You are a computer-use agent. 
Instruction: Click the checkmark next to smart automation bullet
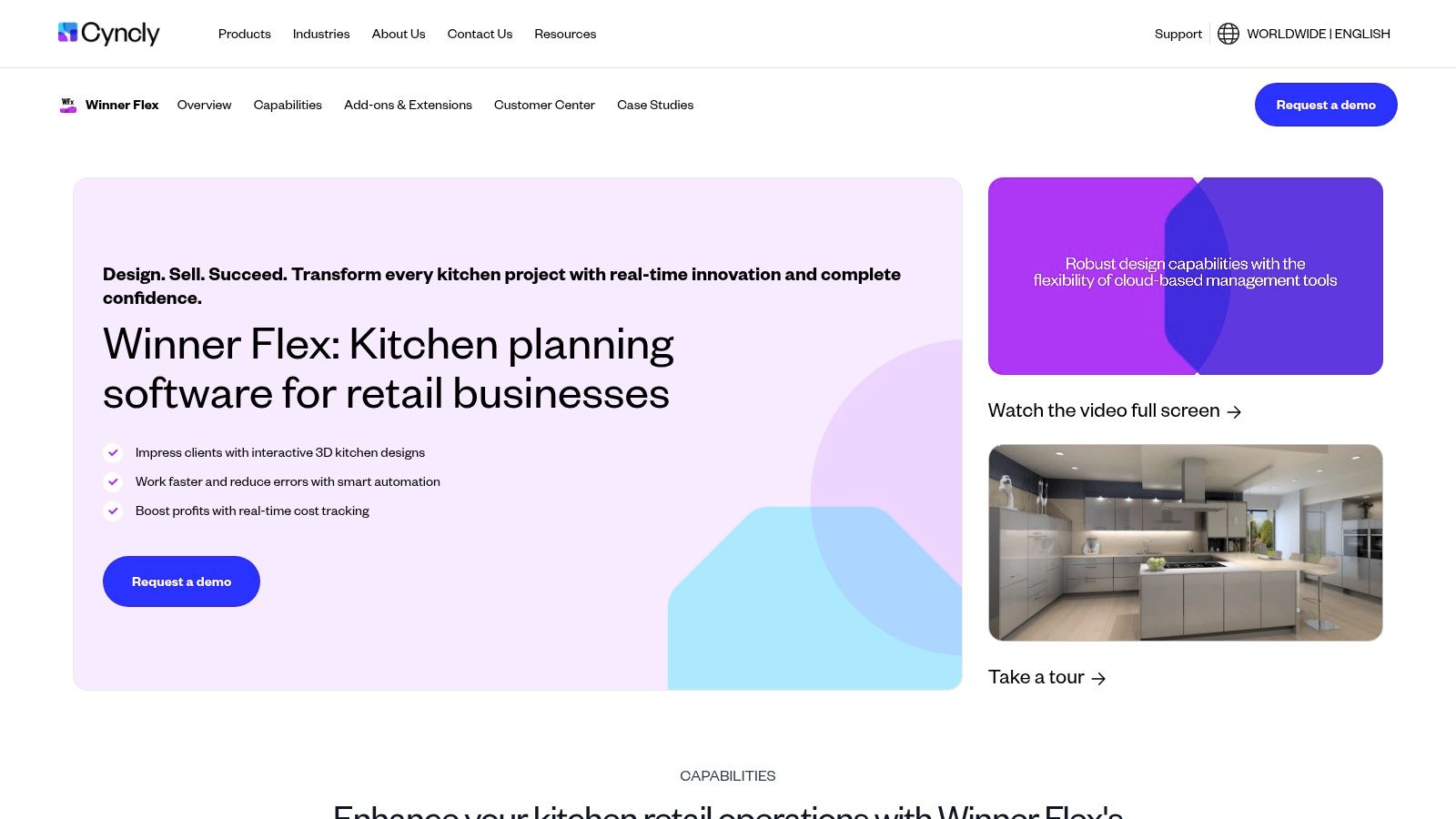113,481
